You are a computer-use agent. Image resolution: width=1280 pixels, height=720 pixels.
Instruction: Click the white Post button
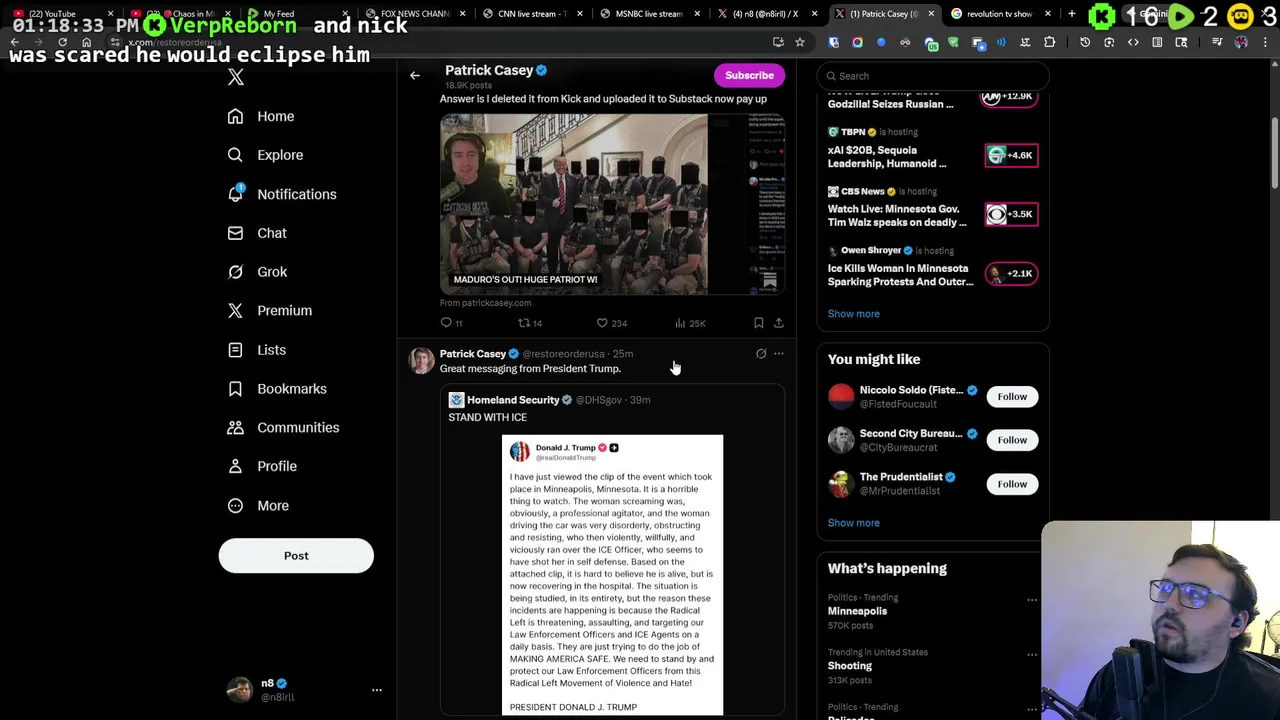tap(296, 556)
